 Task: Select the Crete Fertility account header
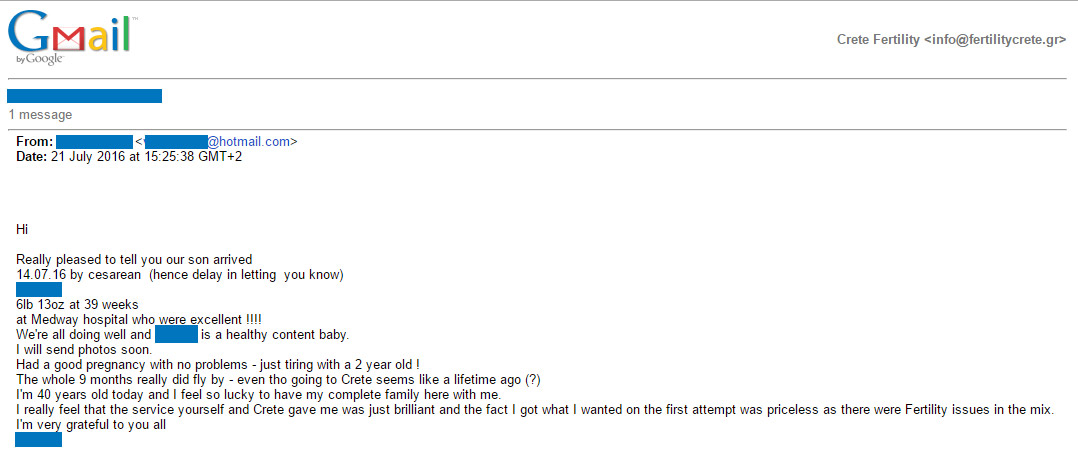tap(952, 40)
